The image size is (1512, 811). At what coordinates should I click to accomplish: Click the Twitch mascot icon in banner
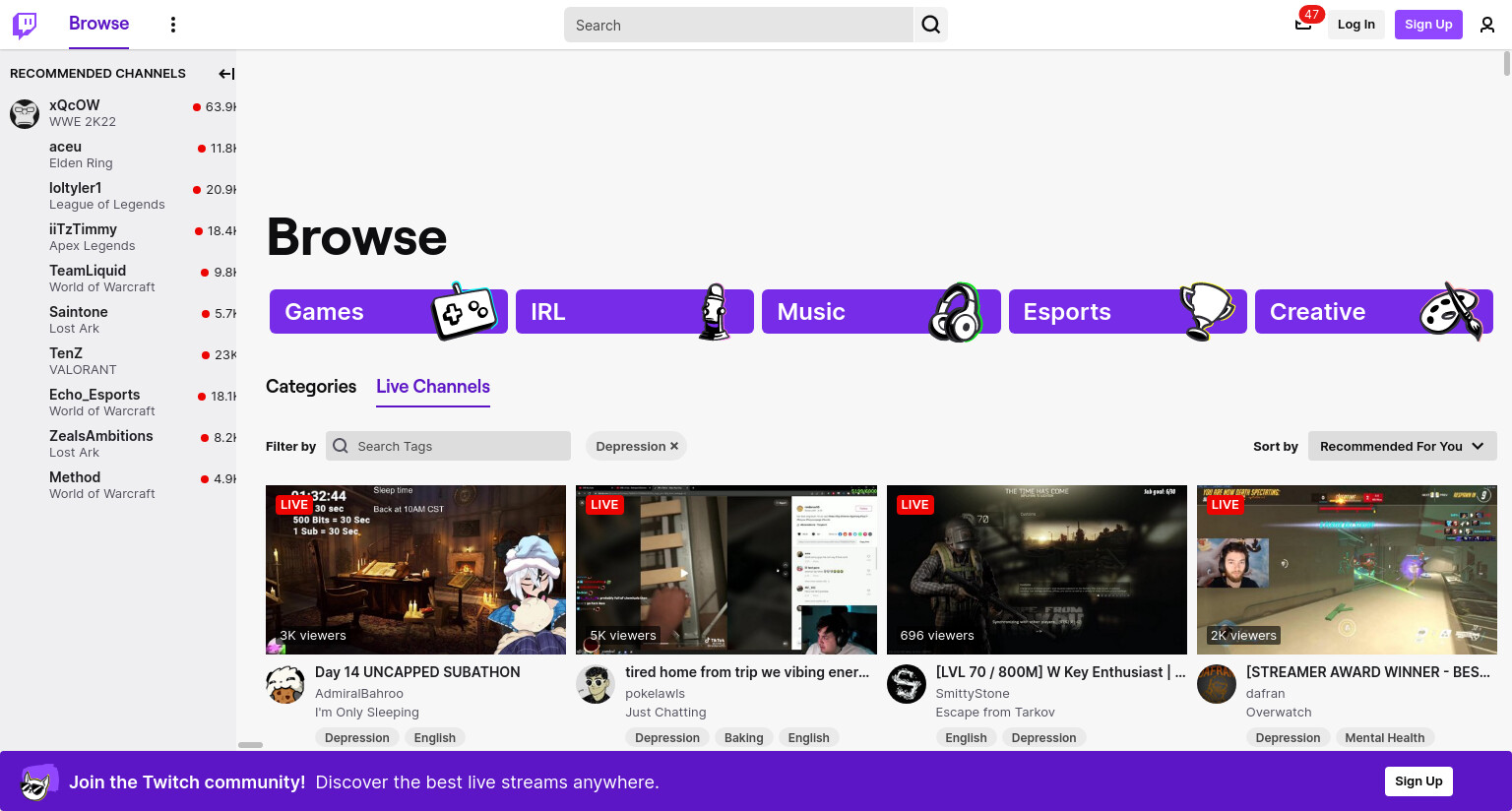click(x=39, y=782)
